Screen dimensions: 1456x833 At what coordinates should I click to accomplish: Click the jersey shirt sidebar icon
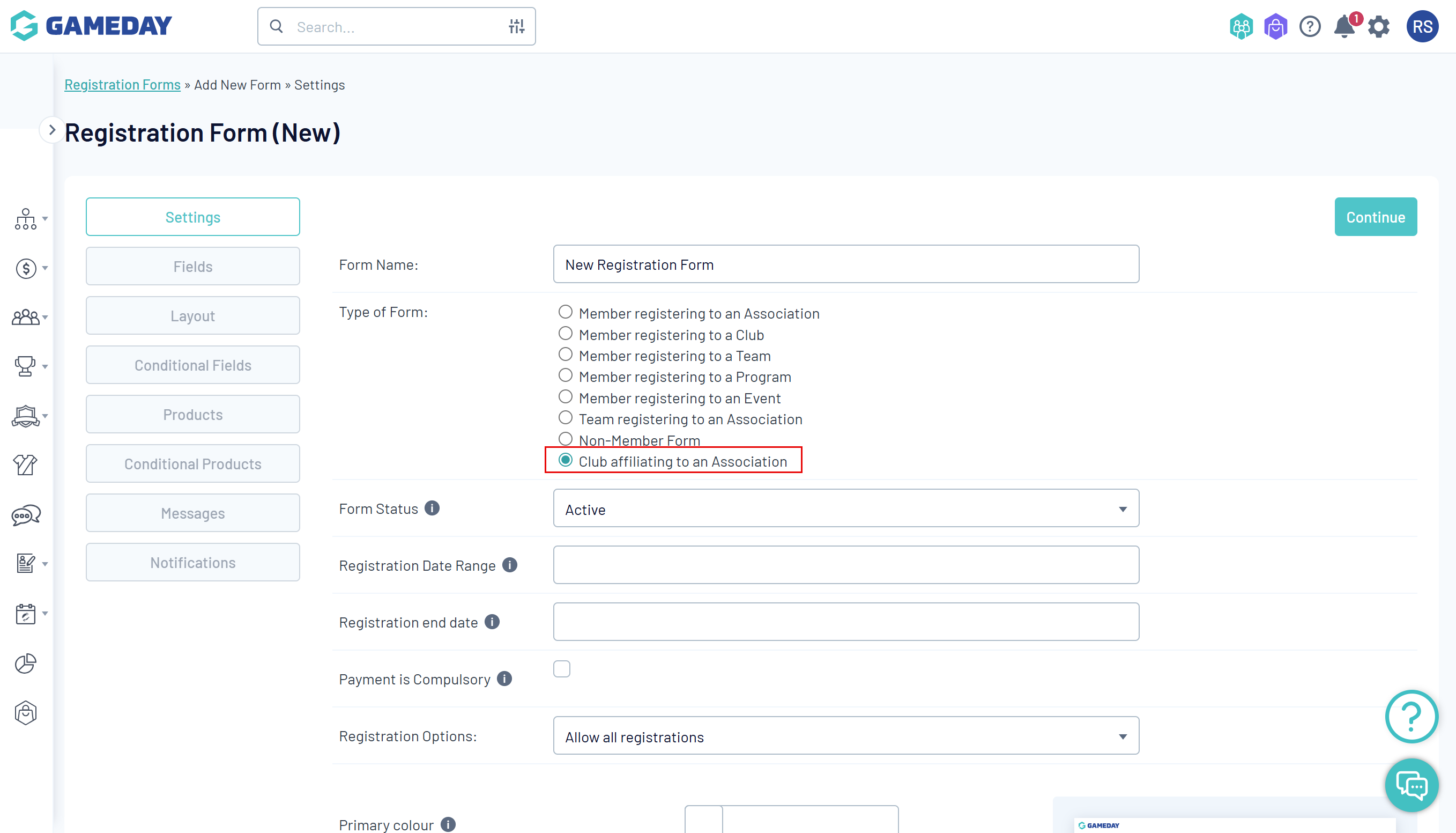click(25, 465)
